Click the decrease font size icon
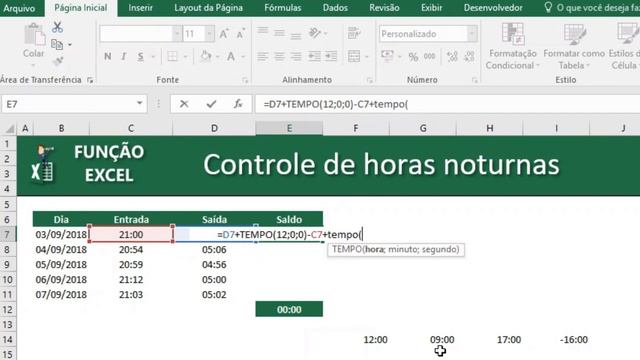 pos(240,34)
